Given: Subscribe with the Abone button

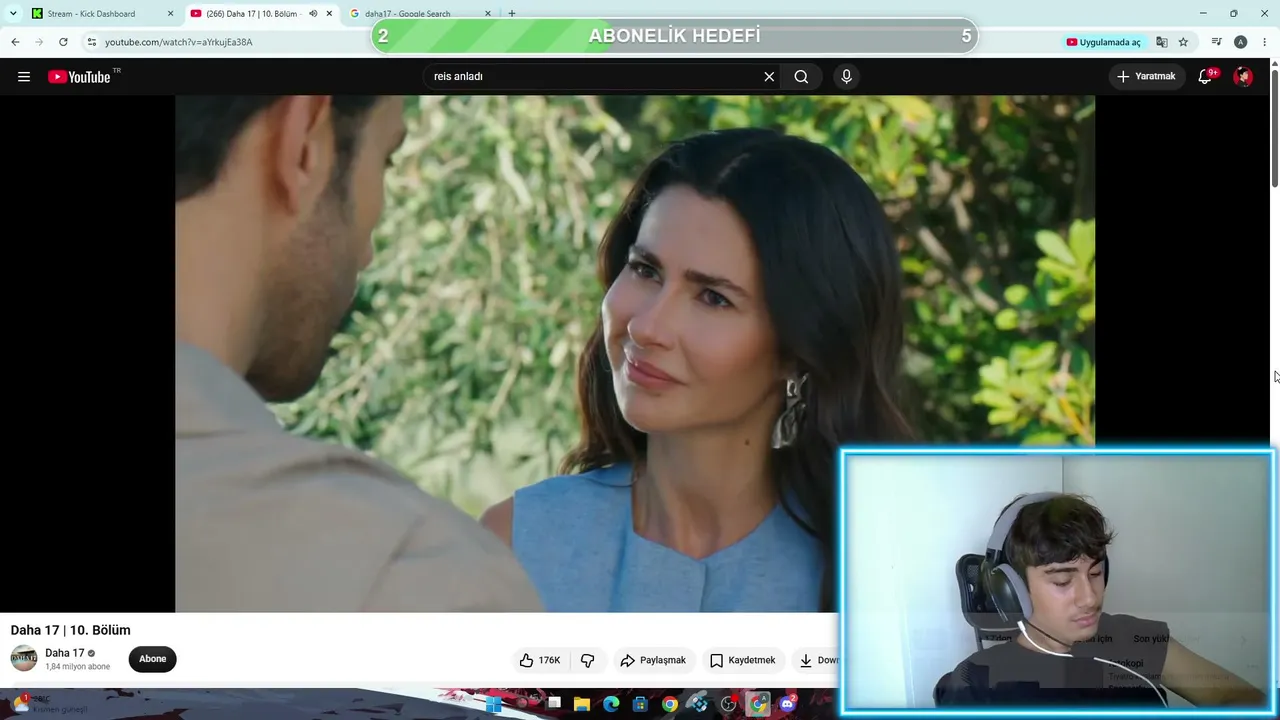Looking at the screenshot, I should pos(153,659).
